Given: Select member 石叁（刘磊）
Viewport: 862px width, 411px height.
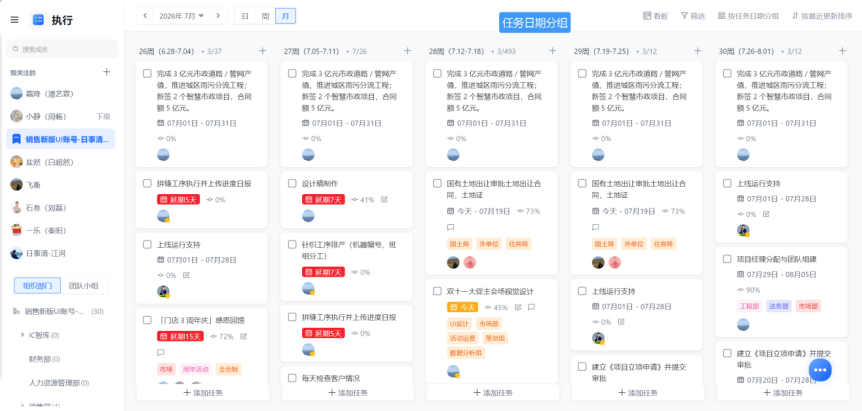Looking at the screenshot, I should tap(60, 208).
